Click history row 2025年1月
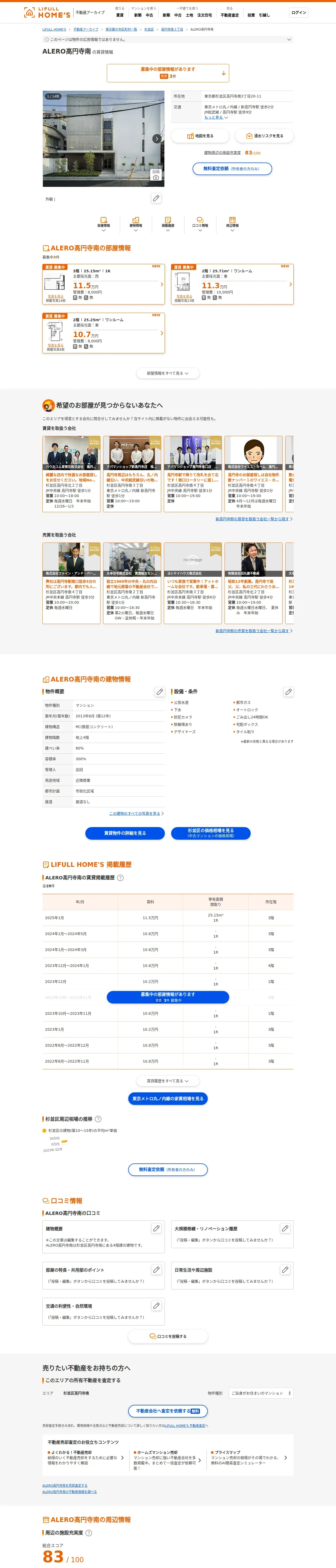Image resolution: width=336 pixels, height=1568 pixels. coord(168,918)
